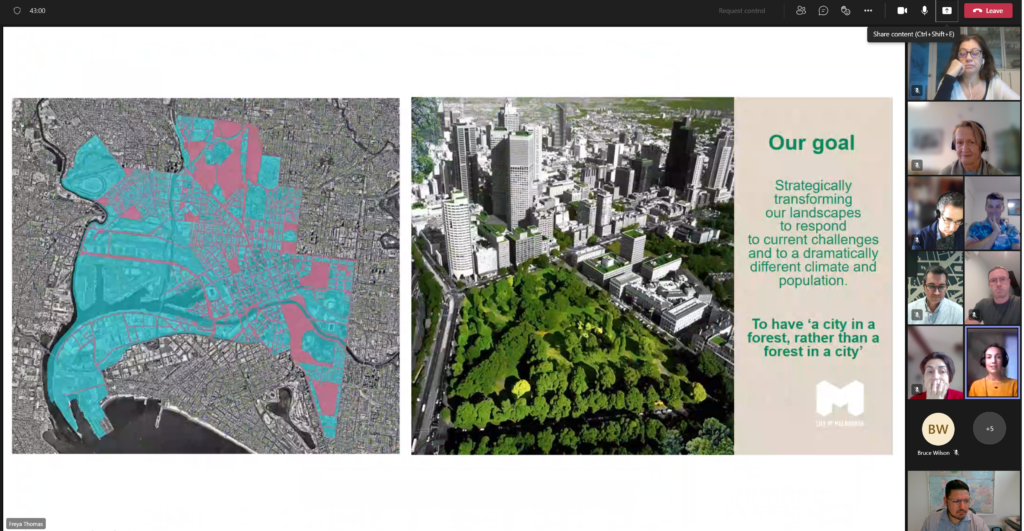Click the Freya Thomas presenter name label
The width and height of the screenshot is (1024, 531).
(x=26, y=523)
